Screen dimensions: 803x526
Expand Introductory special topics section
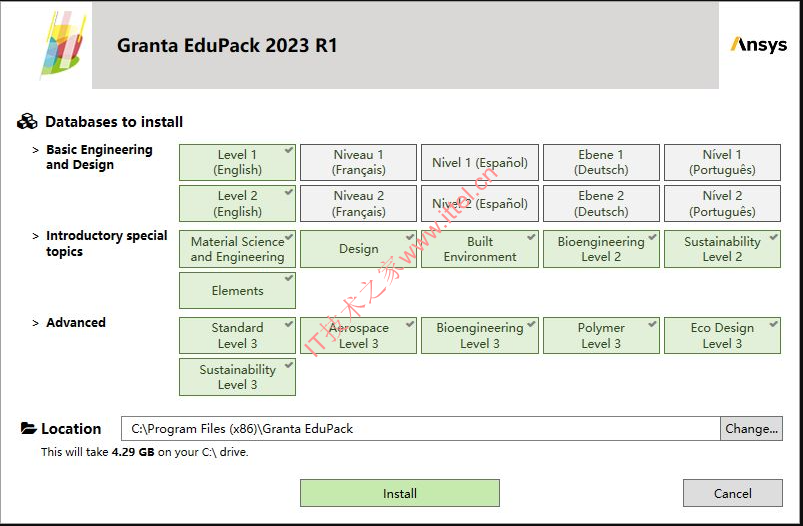coord(35,236)
